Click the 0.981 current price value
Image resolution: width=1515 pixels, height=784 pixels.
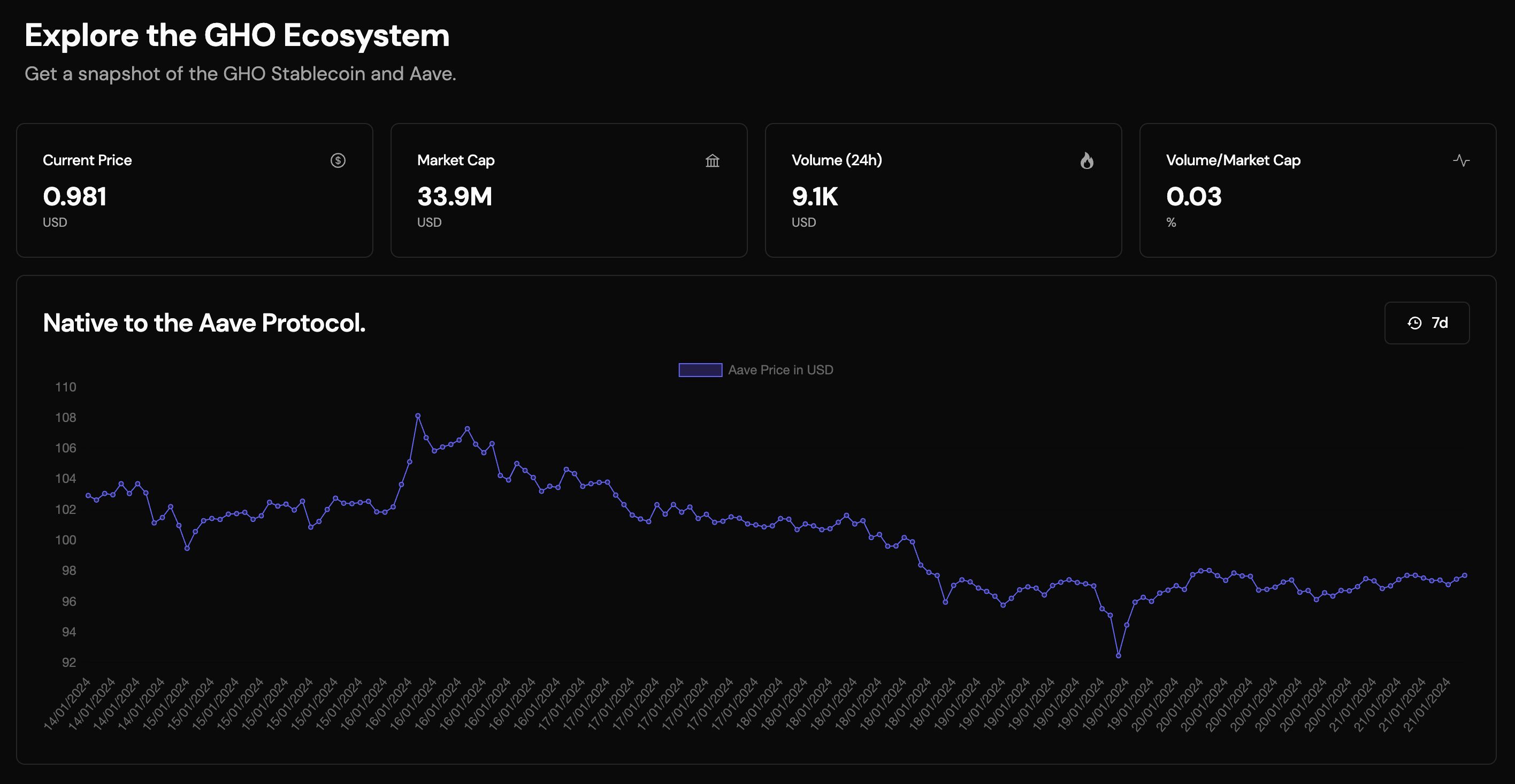75,196
